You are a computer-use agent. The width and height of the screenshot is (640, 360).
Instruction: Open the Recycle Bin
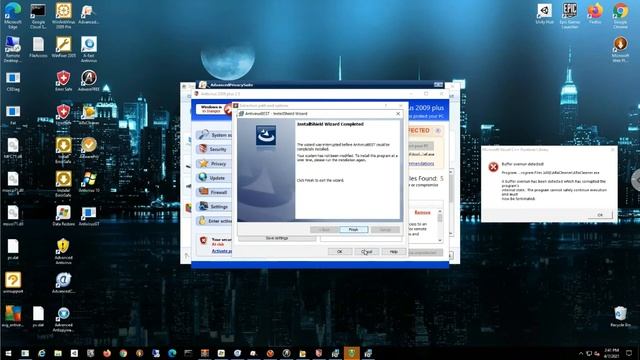pos(620,317)
